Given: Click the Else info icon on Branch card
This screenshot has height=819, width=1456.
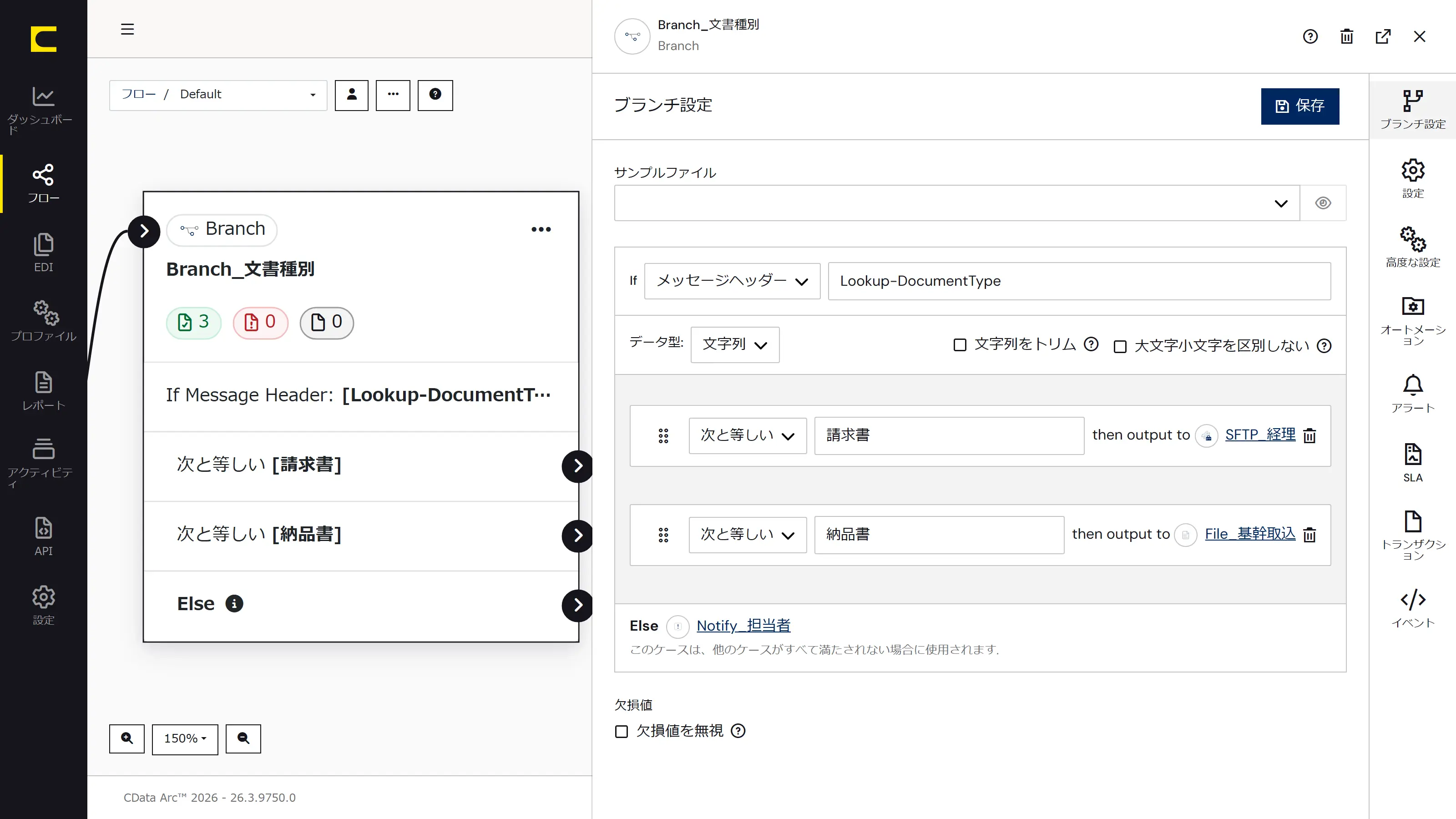Looking at the screenshot, I should click(234, 604).
